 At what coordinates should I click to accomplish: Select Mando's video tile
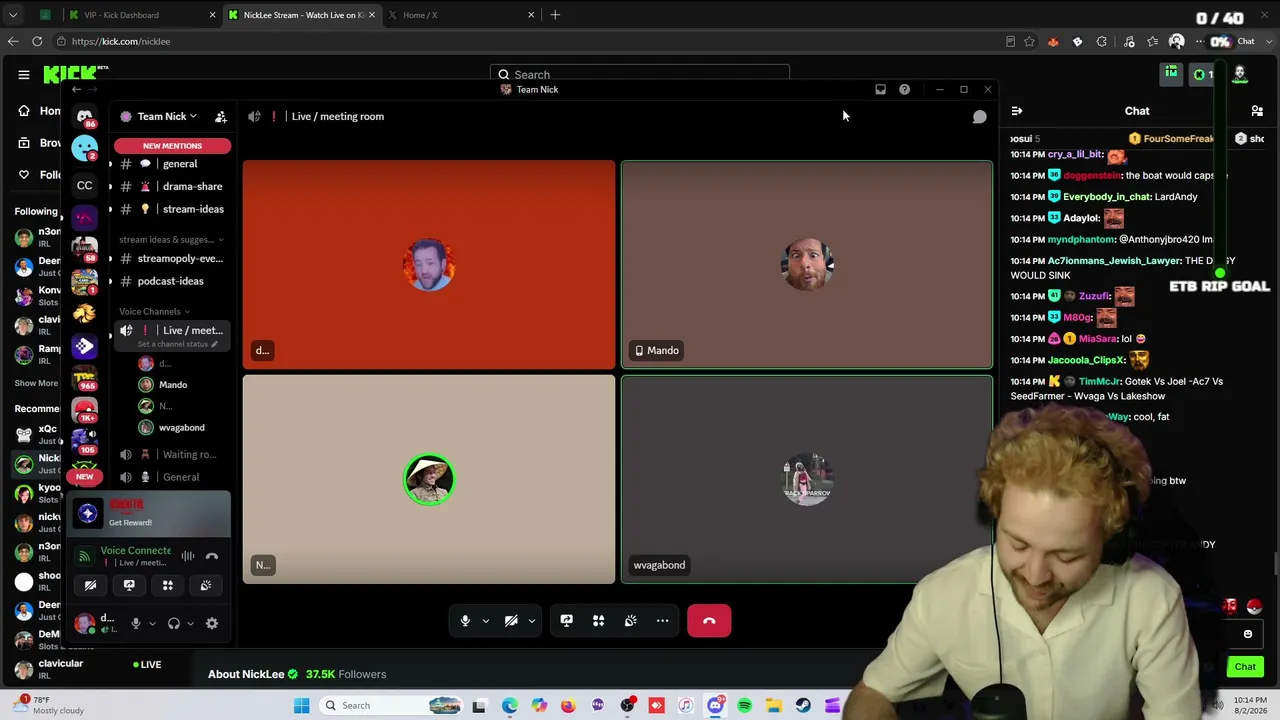pos(807,265)
